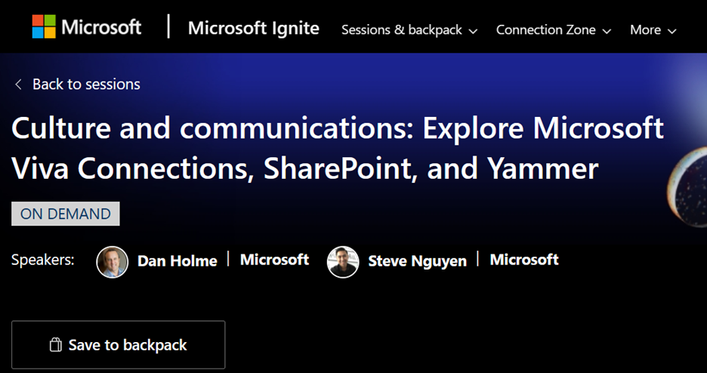Click the Microsoft four-square logo
The width and height of the screenshot is (707, 373).
click(44, 27)
